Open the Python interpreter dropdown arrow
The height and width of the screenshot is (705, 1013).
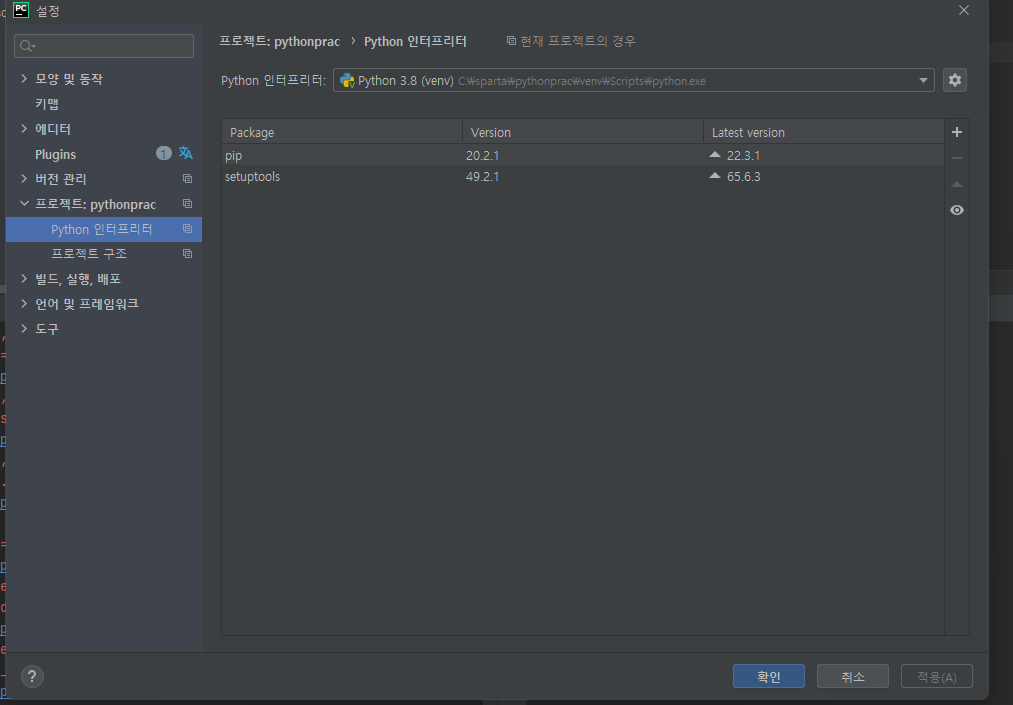(x=923, y=80)
